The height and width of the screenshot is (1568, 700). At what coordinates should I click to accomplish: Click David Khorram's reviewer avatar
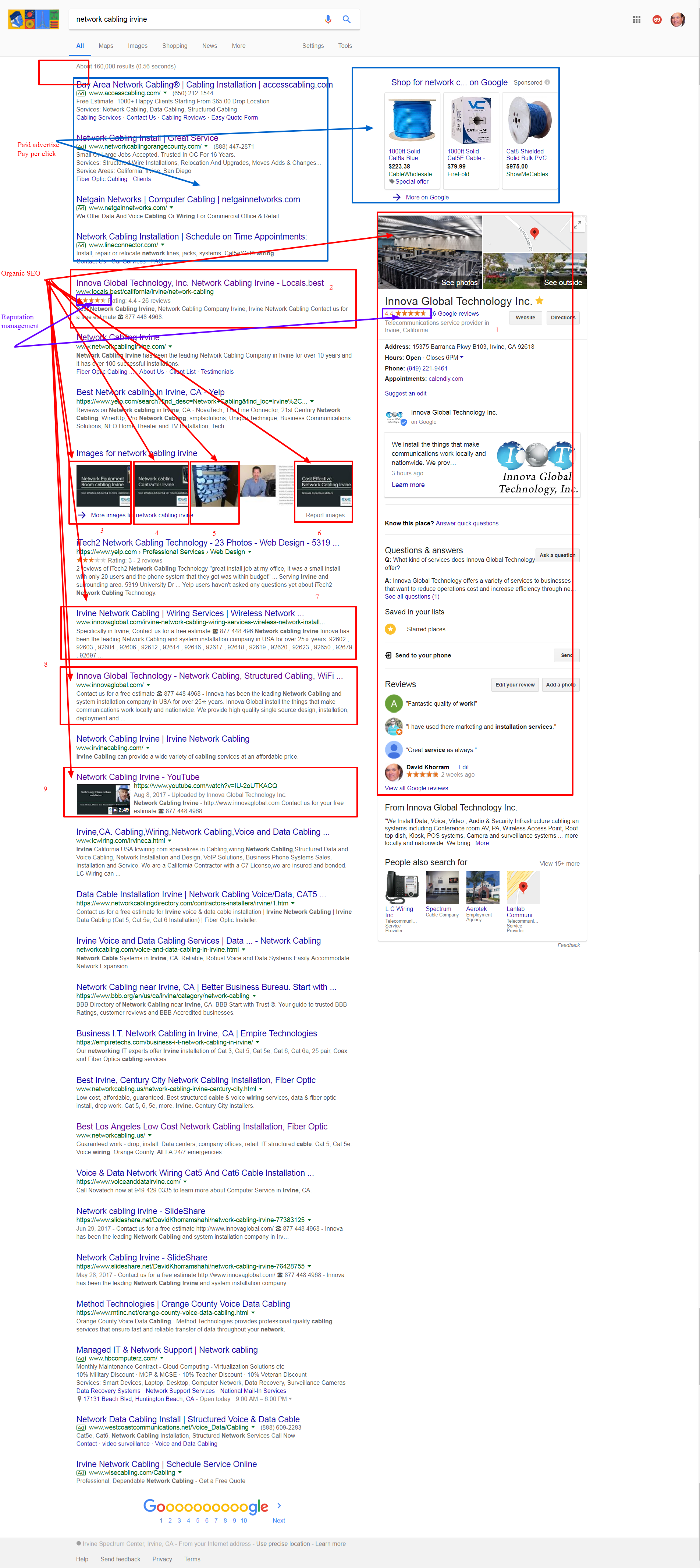394,772
